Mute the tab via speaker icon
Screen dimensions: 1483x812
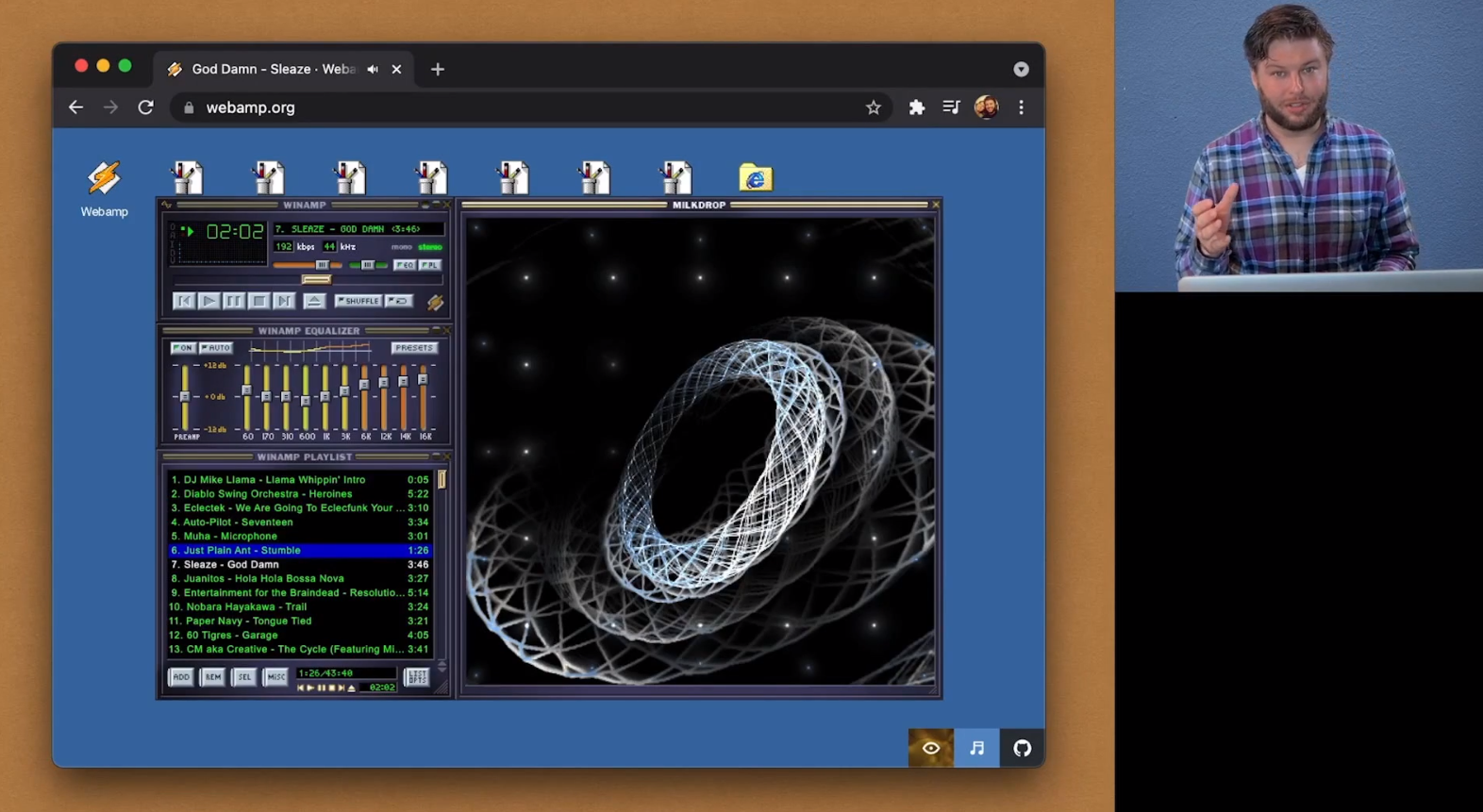pyautogui.click(x=373, y=69)
